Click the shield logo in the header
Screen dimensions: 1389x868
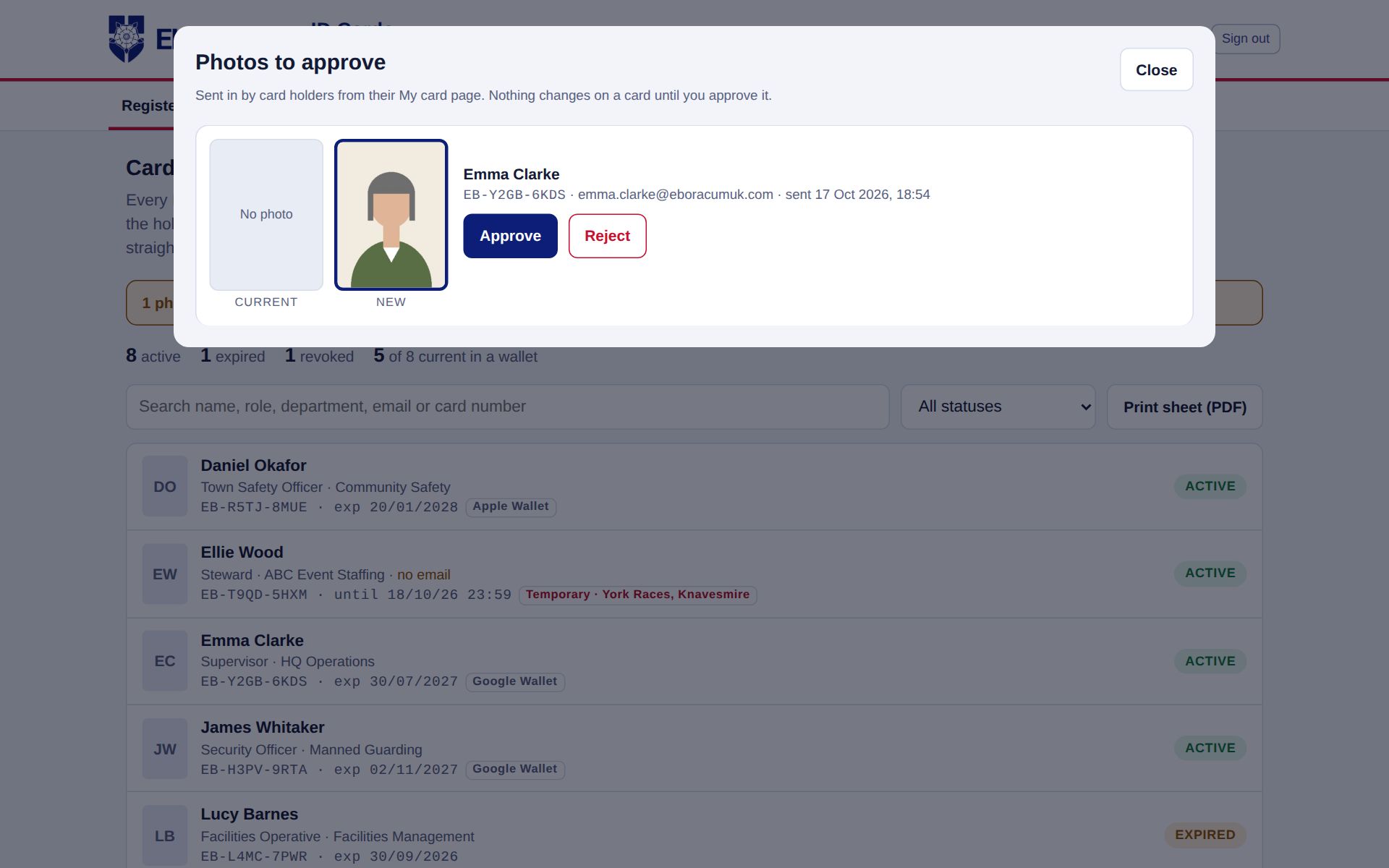click(126, 38)
